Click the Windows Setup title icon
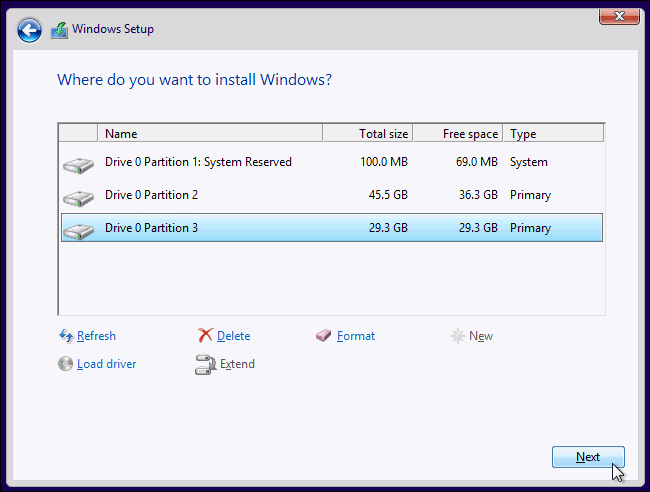This screenshot has height=492, width=650. 59,30
